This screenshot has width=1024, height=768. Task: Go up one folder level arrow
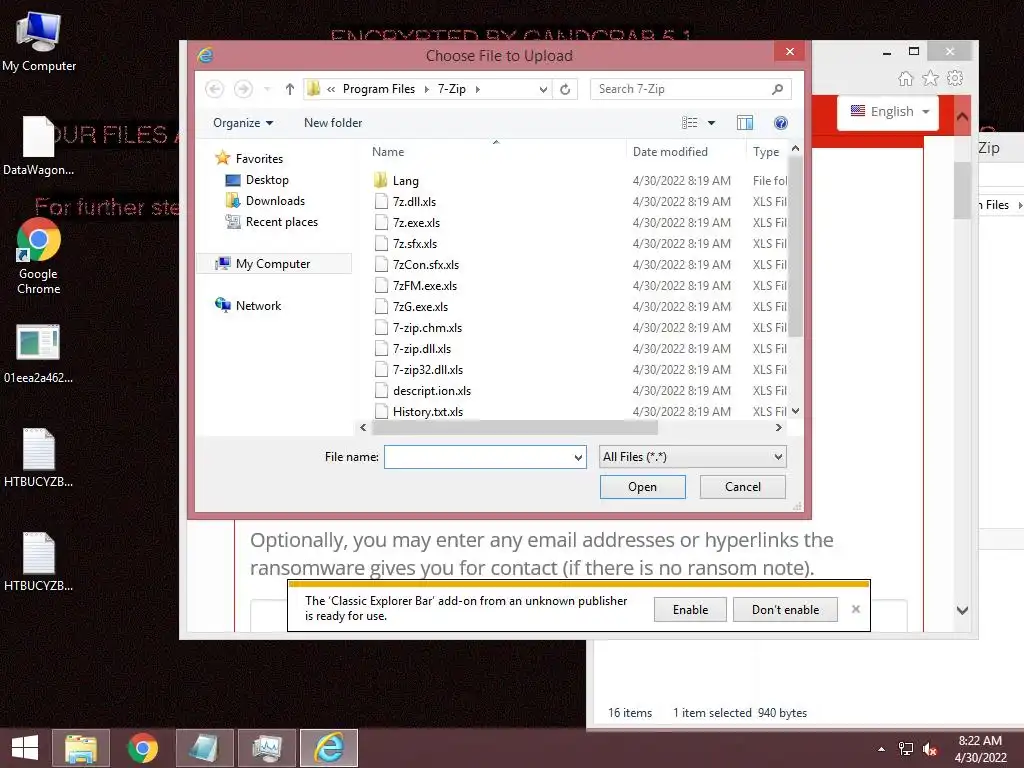pos(290,89)
